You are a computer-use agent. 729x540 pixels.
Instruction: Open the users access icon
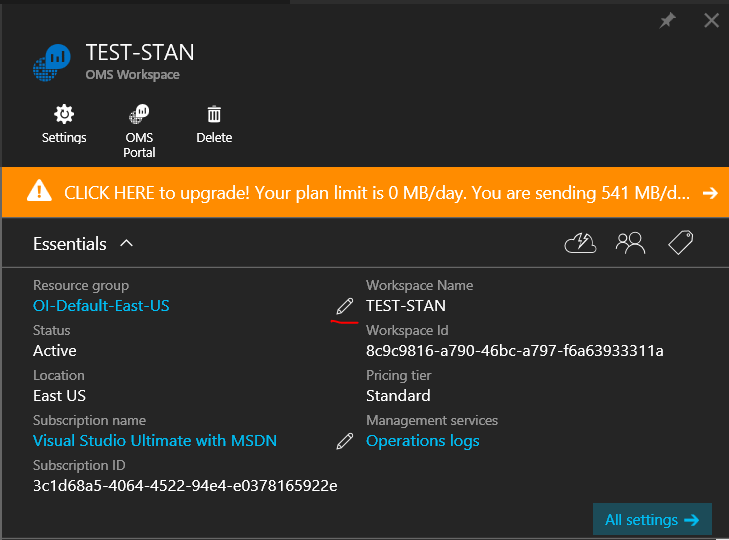click(x=630, y=243)
